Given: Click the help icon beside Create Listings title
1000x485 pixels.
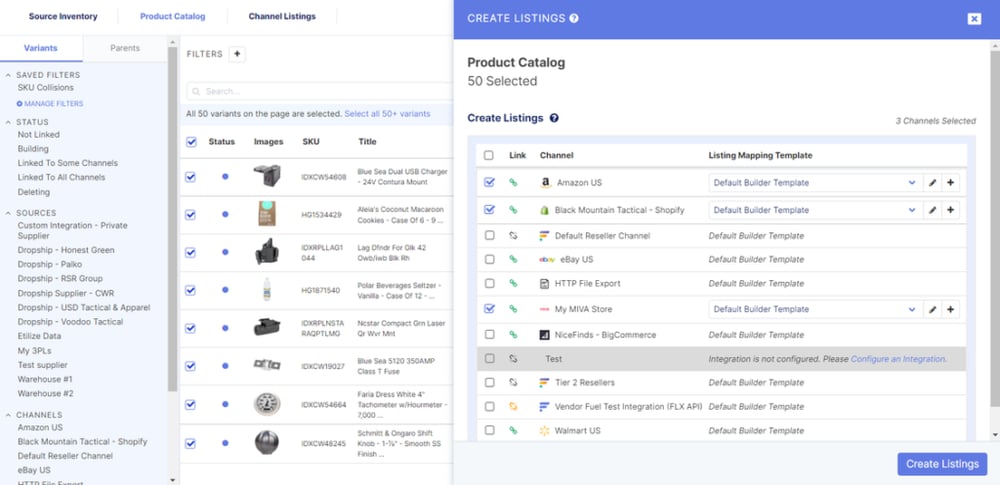Looking at the screenshot, I should tap(574, 18).
